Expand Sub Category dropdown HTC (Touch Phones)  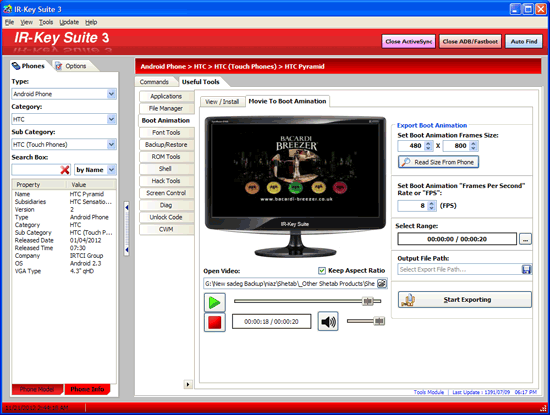(111, 145)
